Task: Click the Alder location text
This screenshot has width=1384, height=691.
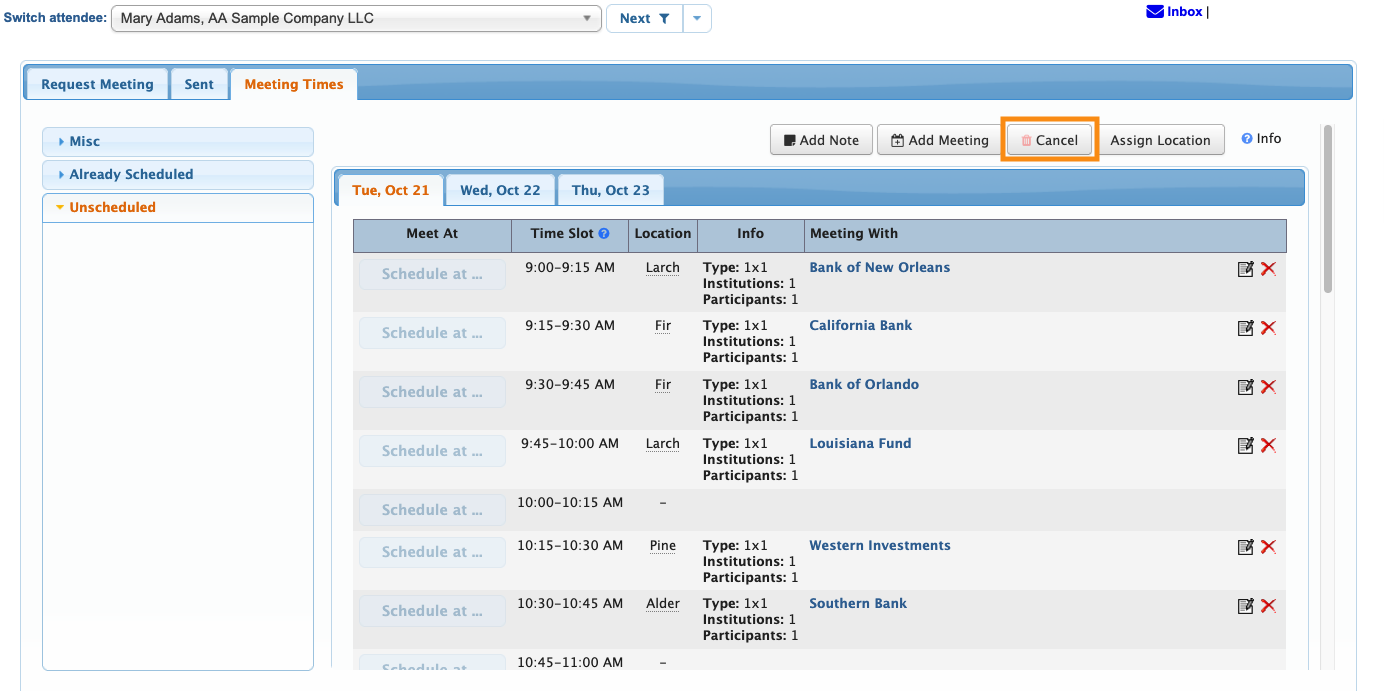Action: 662,604
